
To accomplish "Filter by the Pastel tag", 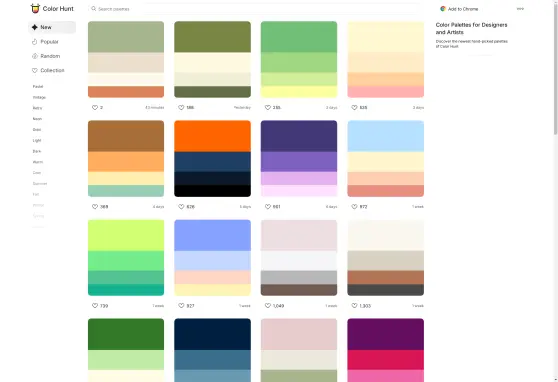I will pos(38,87).
